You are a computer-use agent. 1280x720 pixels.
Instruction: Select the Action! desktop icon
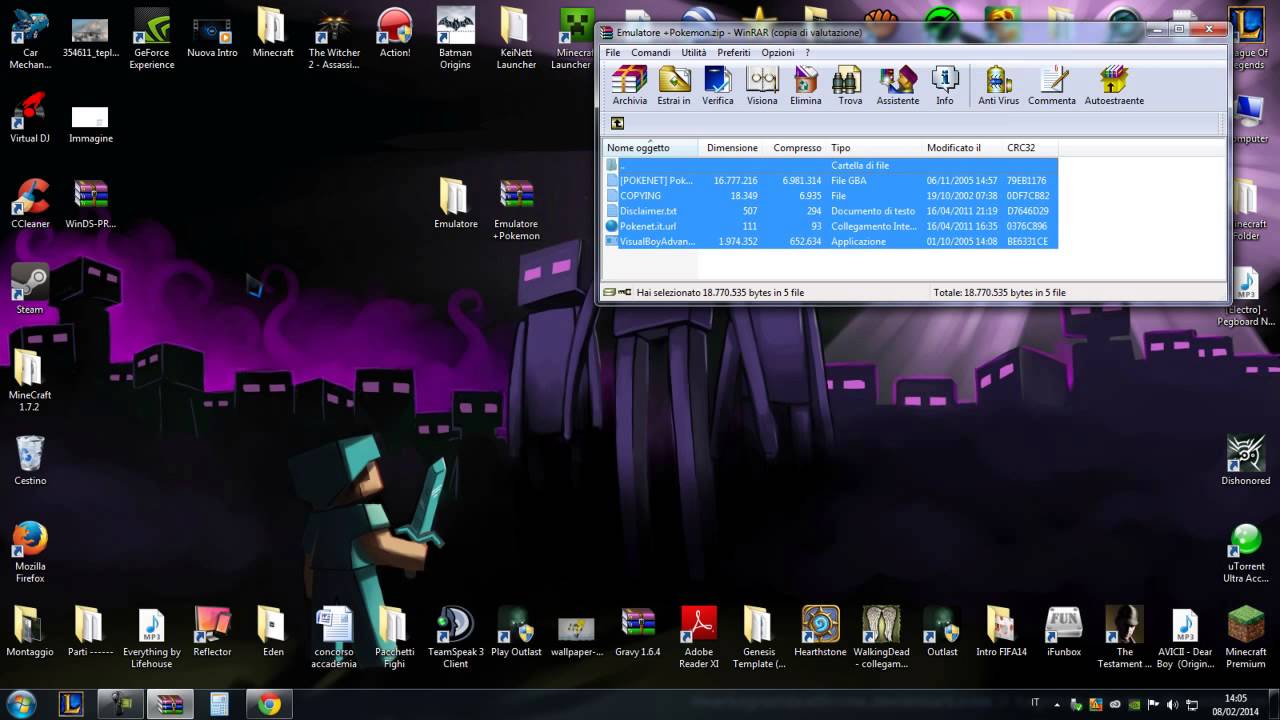tap(395, 33)
